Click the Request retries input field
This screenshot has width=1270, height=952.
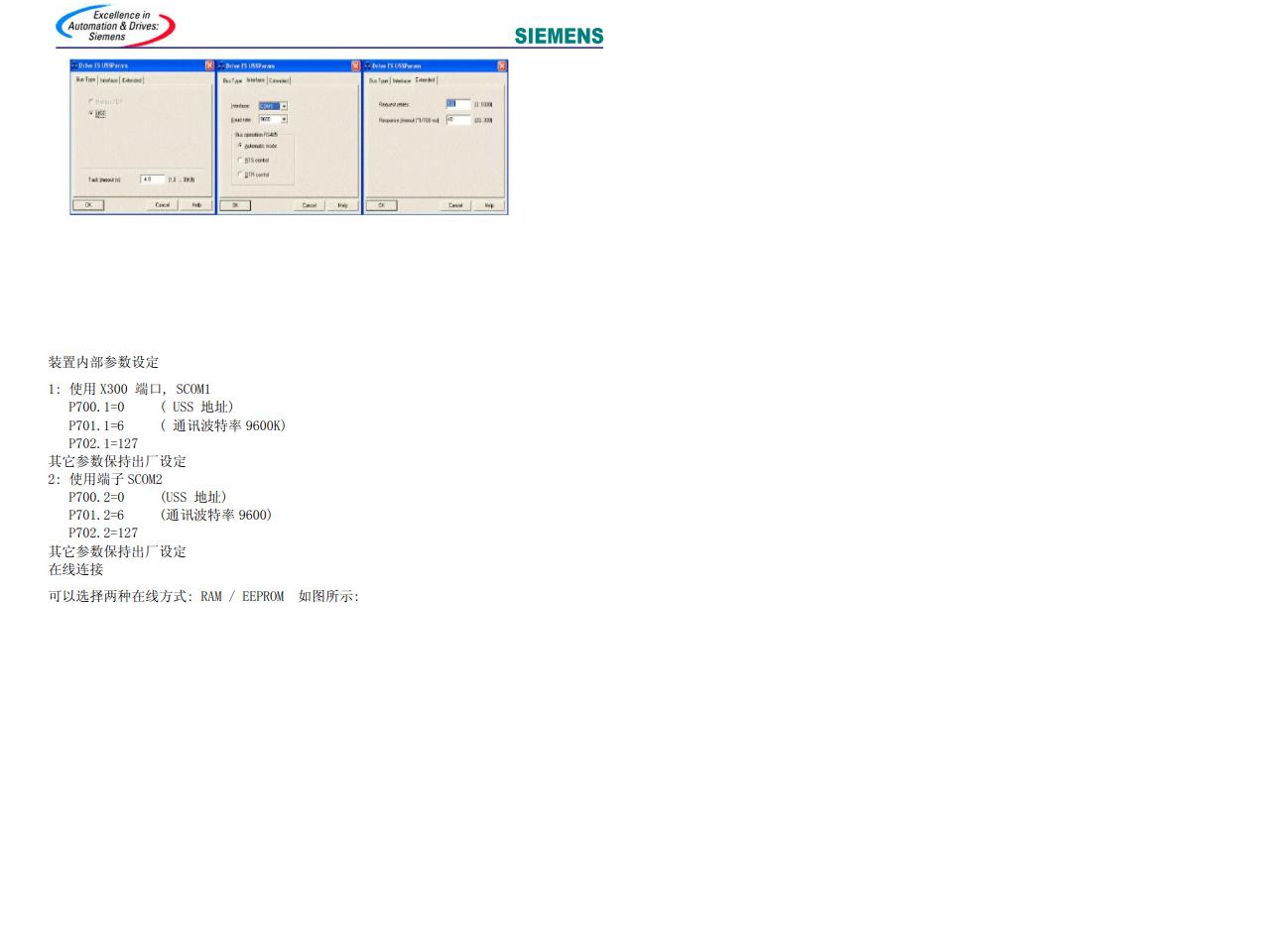(458, 104)
